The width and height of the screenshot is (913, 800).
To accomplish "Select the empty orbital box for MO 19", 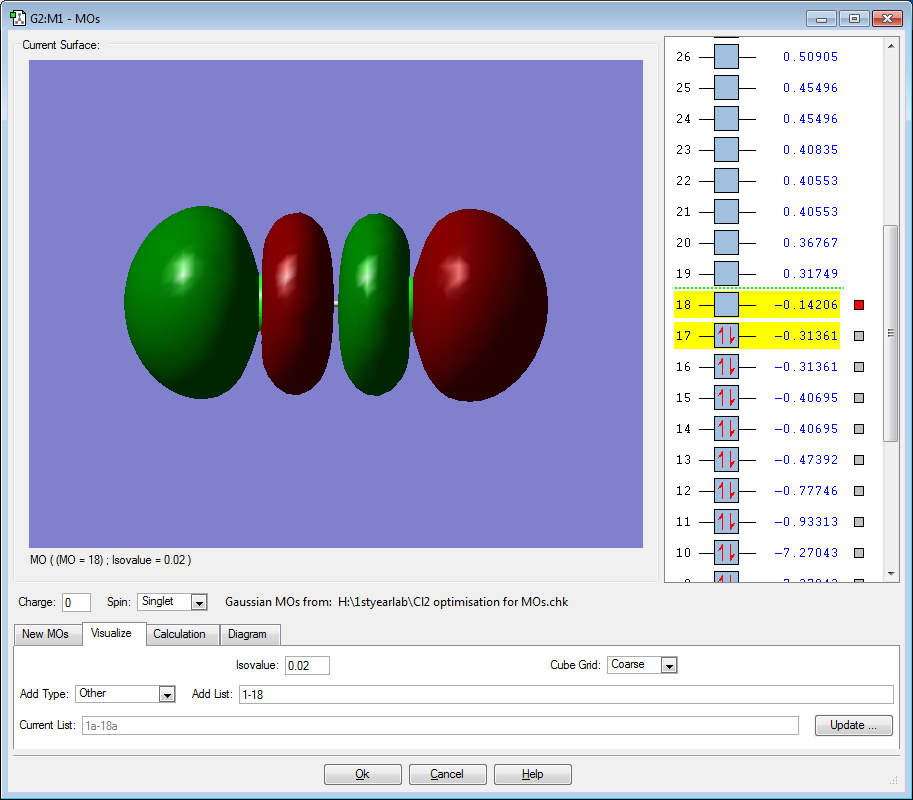I will pos(726,274).
